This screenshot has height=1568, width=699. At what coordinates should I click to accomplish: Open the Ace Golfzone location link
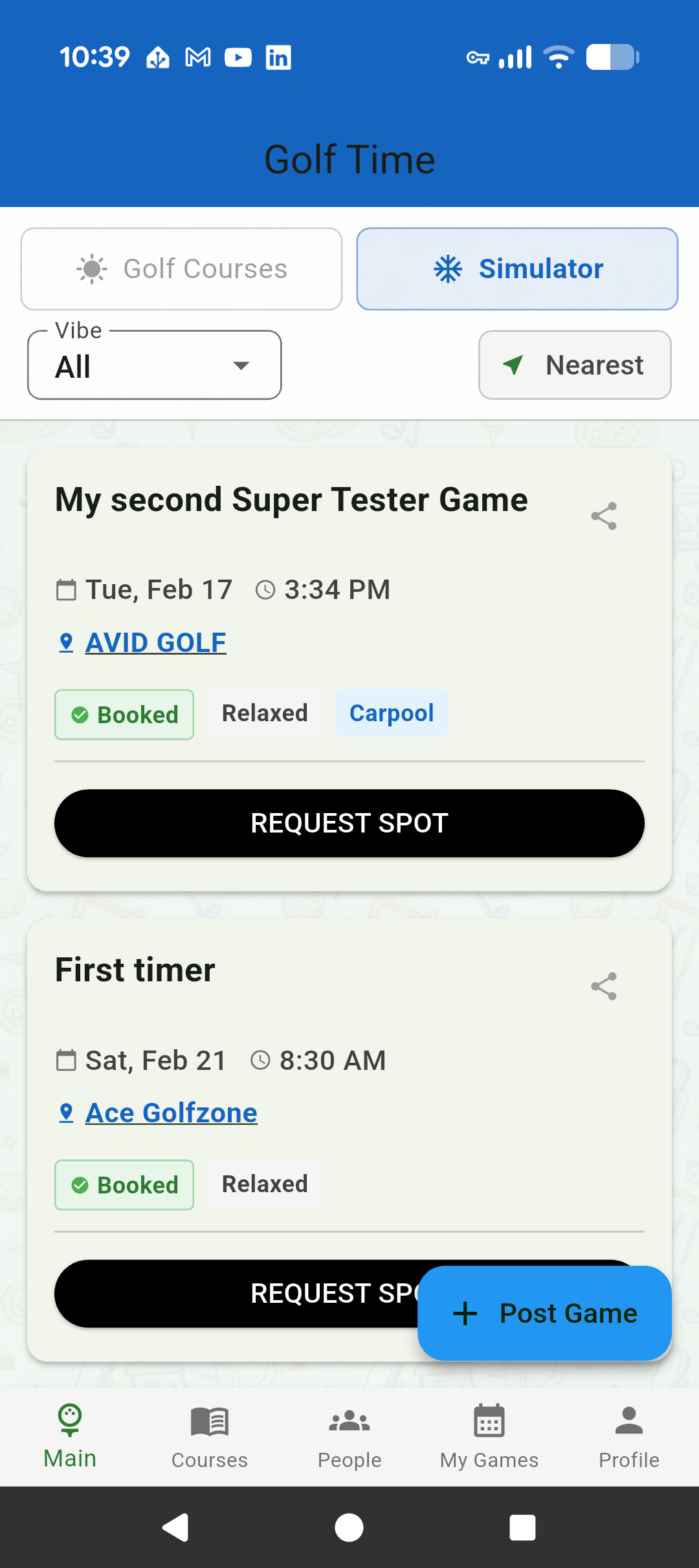click(x=172, y=1113)
